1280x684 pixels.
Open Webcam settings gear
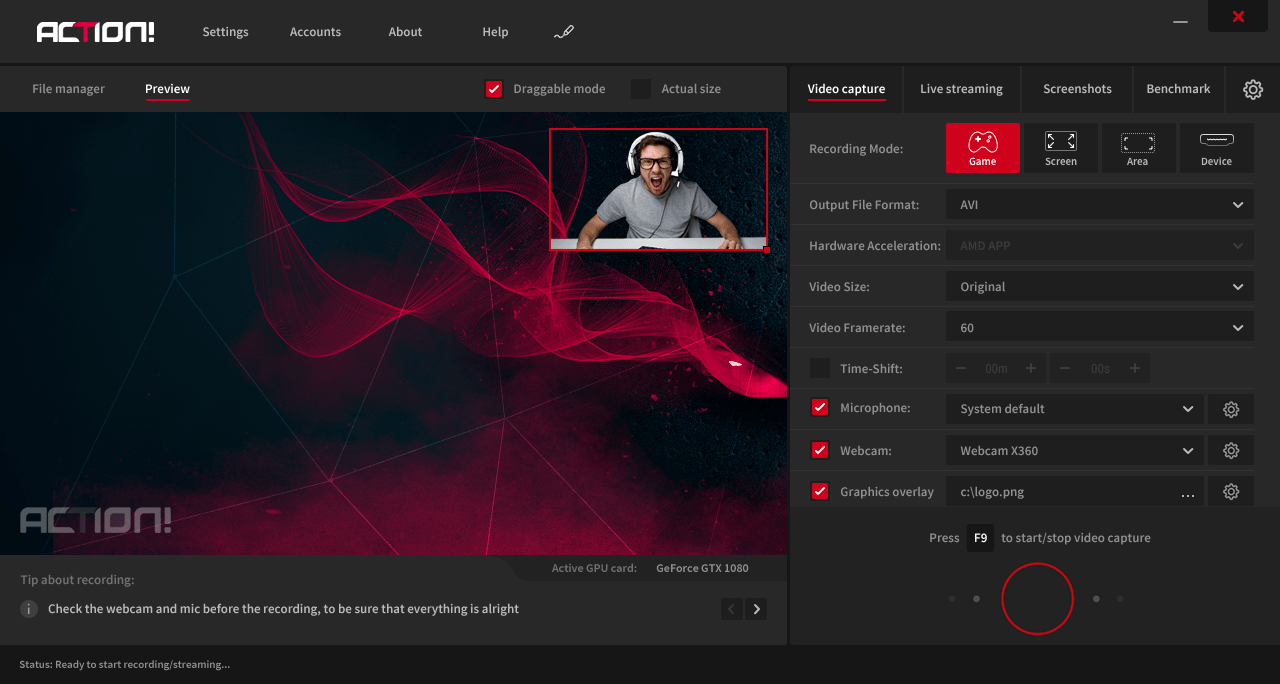pyautogui.click(x=1231, y=451)
